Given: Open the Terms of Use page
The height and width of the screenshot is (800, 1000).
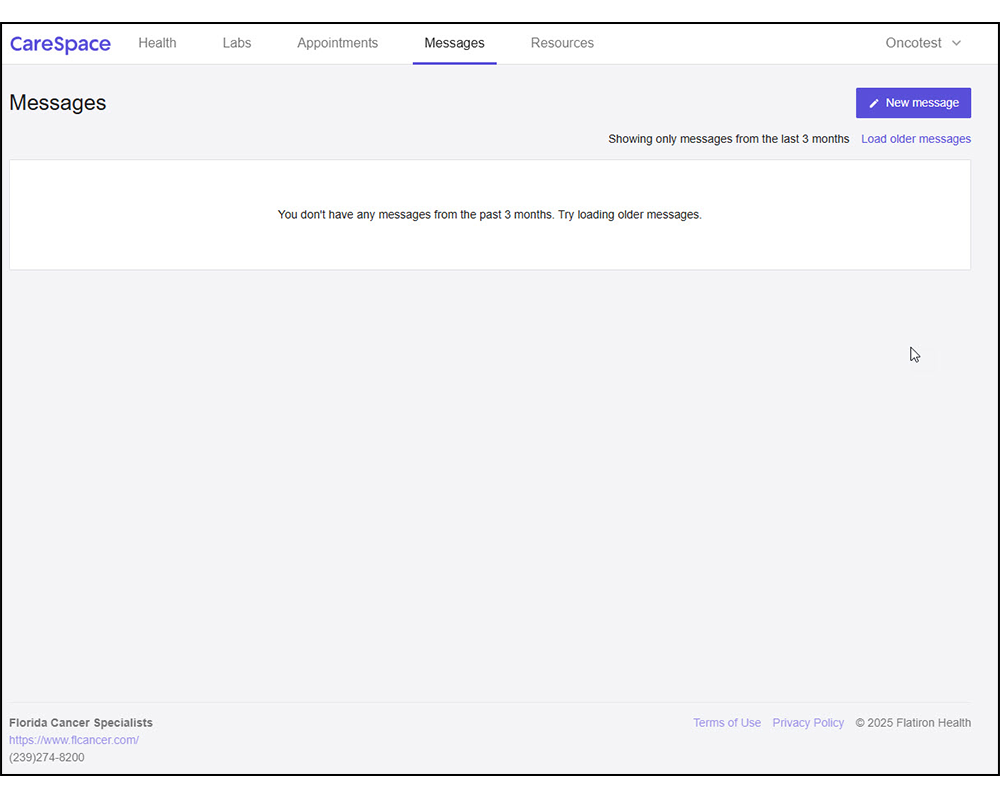Looking at the screenshot, I should (727, 722).
